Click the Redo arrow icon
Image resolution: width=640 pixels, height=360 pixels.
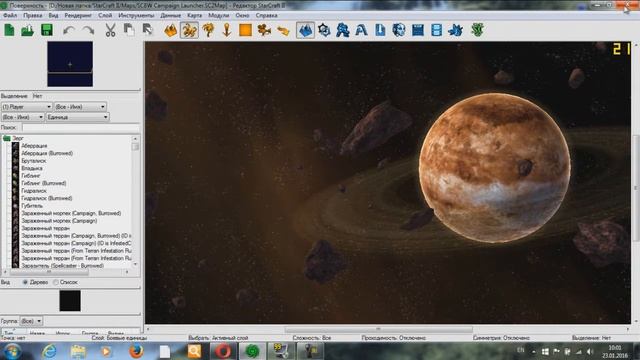click(x=88, y=30)
